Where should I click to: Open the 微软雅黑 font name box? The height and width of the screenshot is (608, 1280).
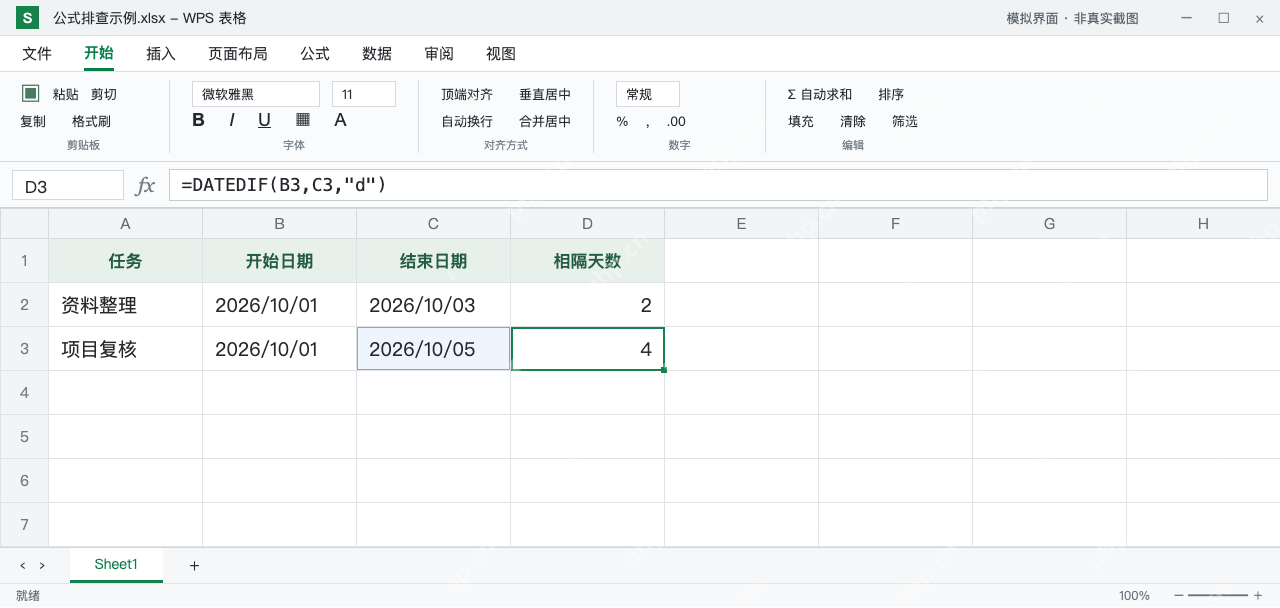(x=256, y=94)
